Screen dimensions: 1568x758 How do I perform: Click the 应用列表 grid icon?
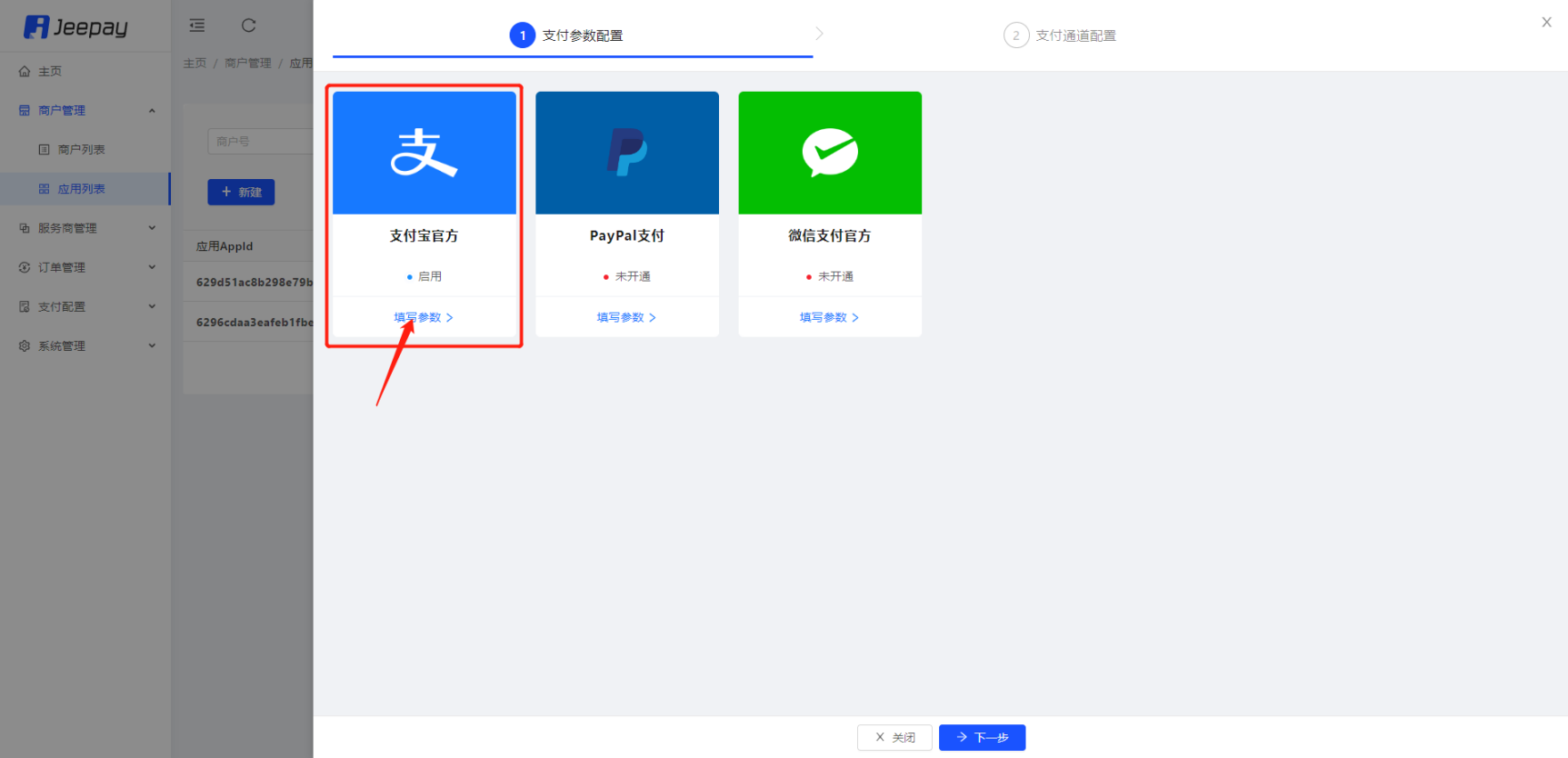coord(44,189)
